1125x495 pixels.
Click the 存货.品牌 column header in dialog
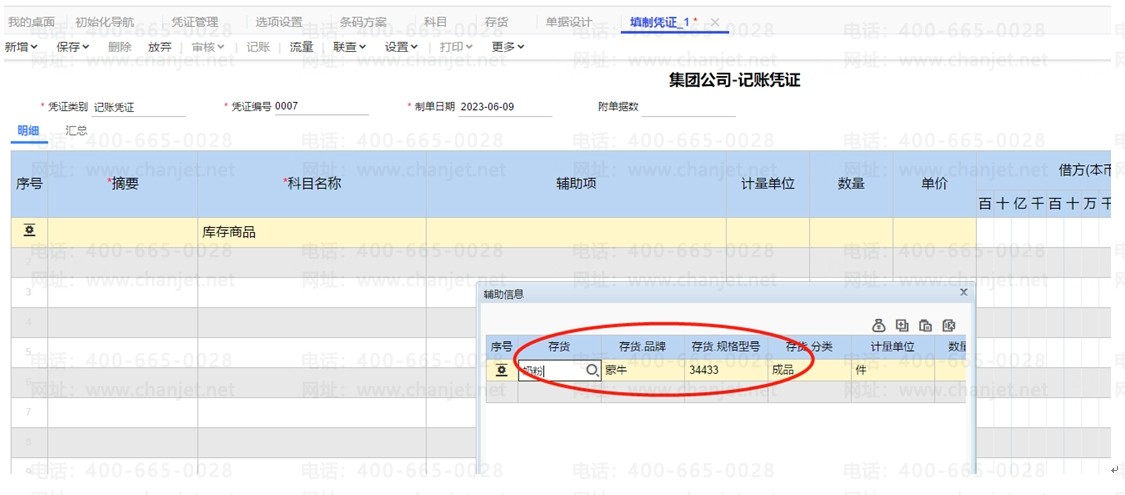tap(643, 347)
